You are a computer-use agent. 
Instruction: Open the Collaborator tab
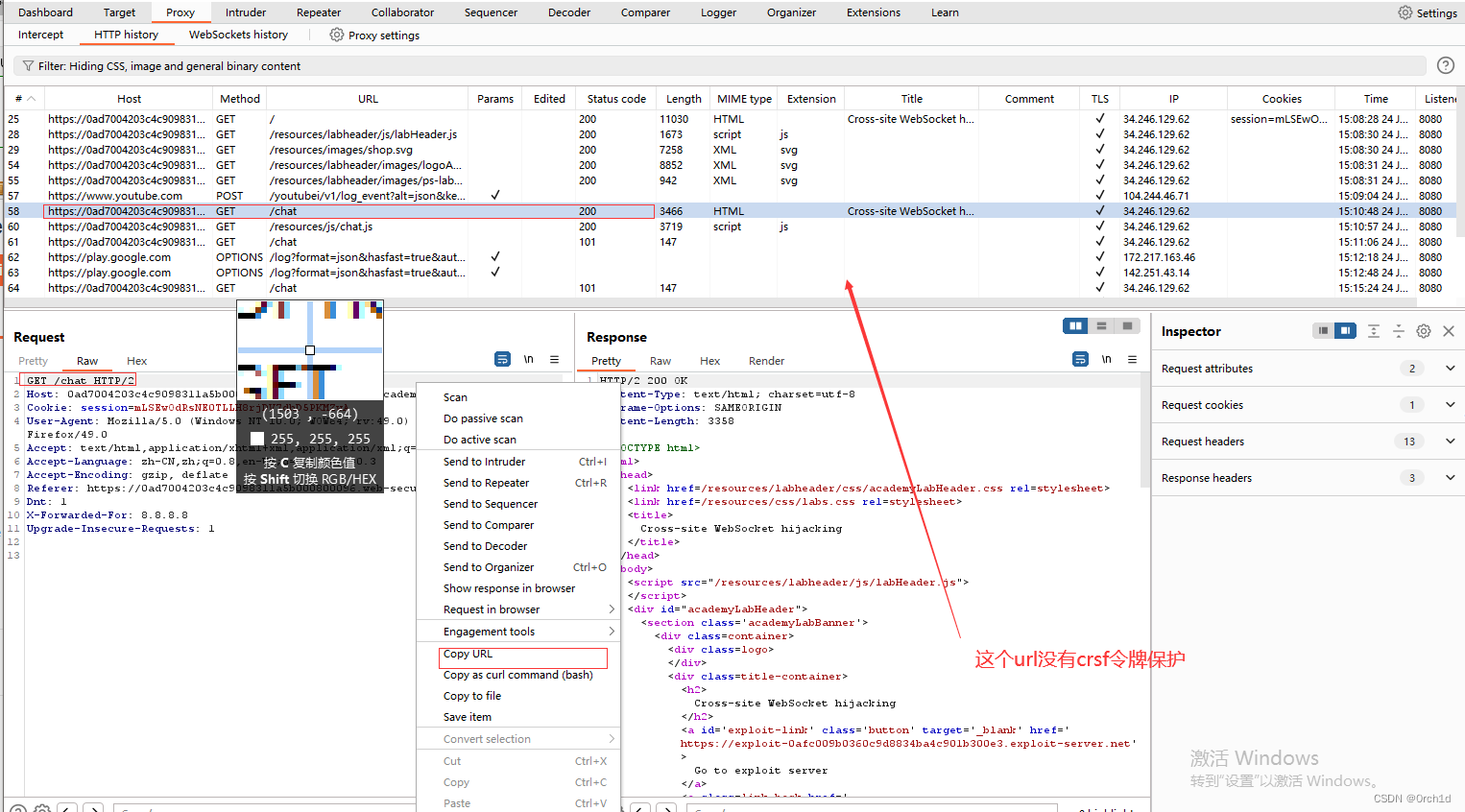[x=402, y=12]
